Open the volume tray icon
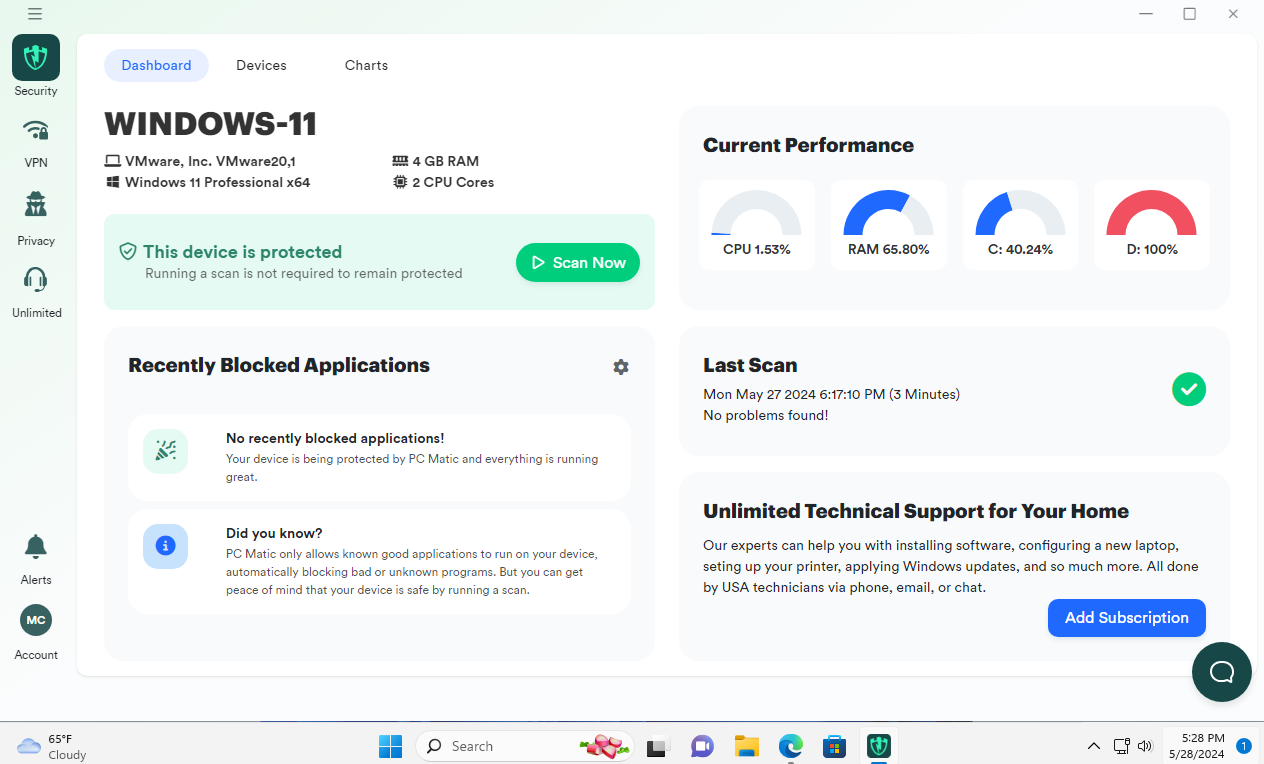1264x764 pixels. pos(1145,746)
